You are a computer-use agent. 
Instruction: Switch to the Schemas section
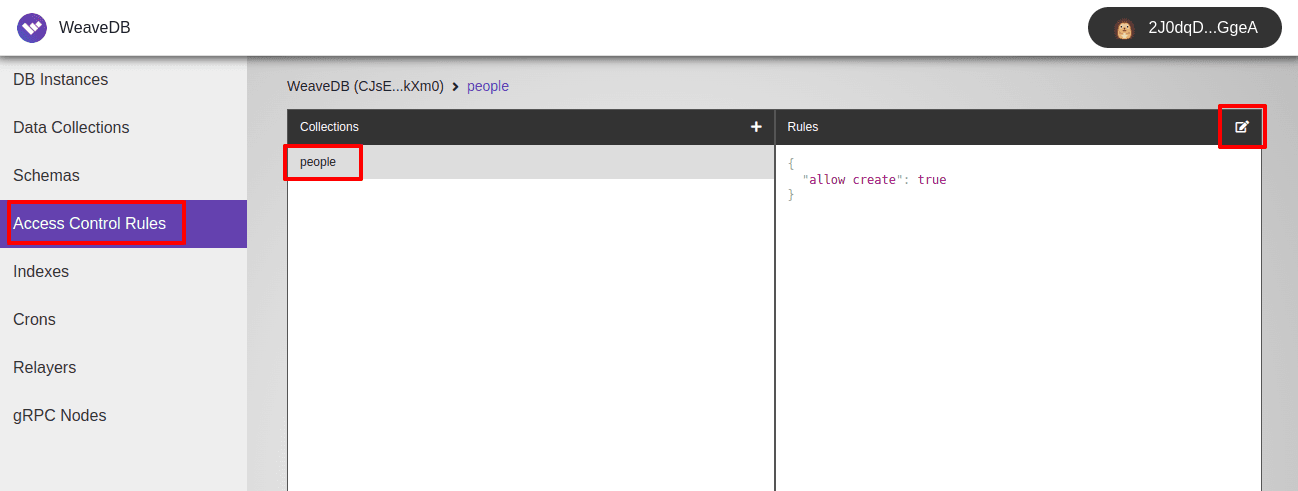(x=46, y=176)
